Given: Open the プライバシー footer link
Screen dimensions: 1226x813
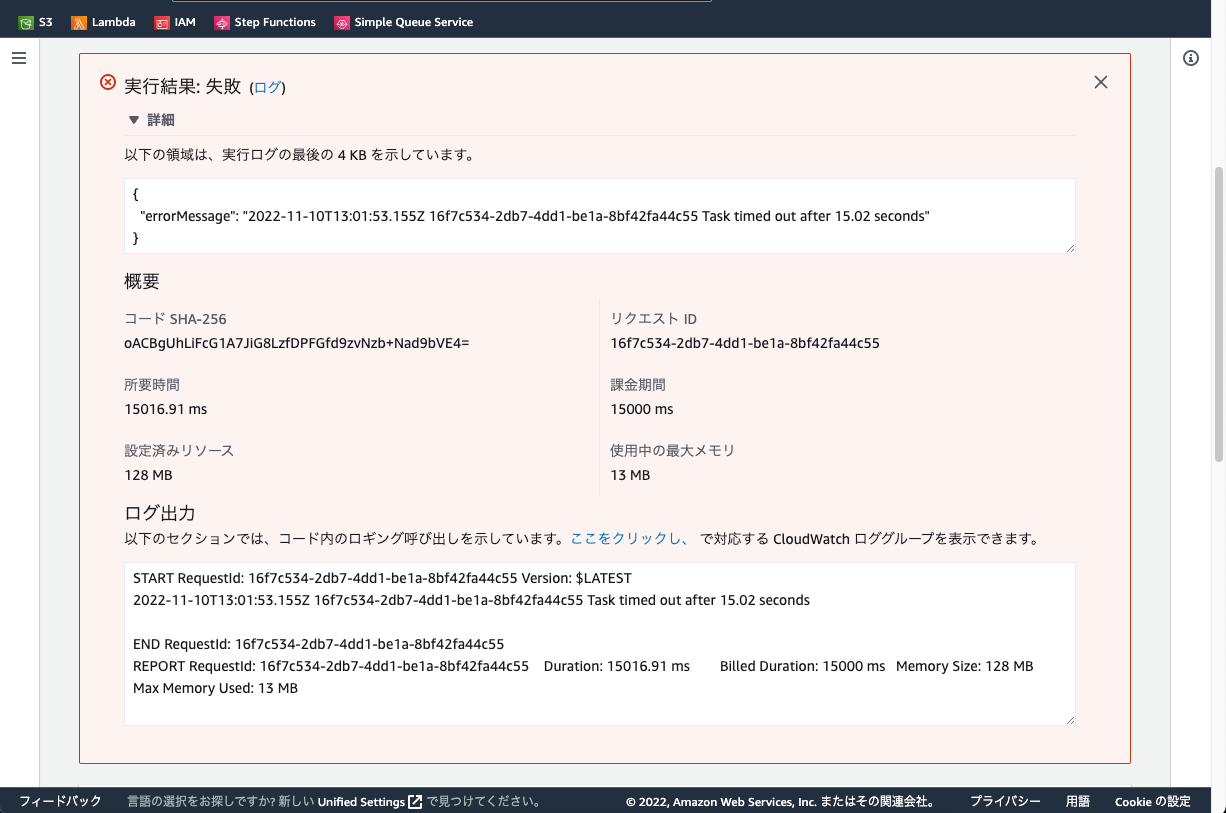Looking at the screenshot, I should [x=1003, y=801].
